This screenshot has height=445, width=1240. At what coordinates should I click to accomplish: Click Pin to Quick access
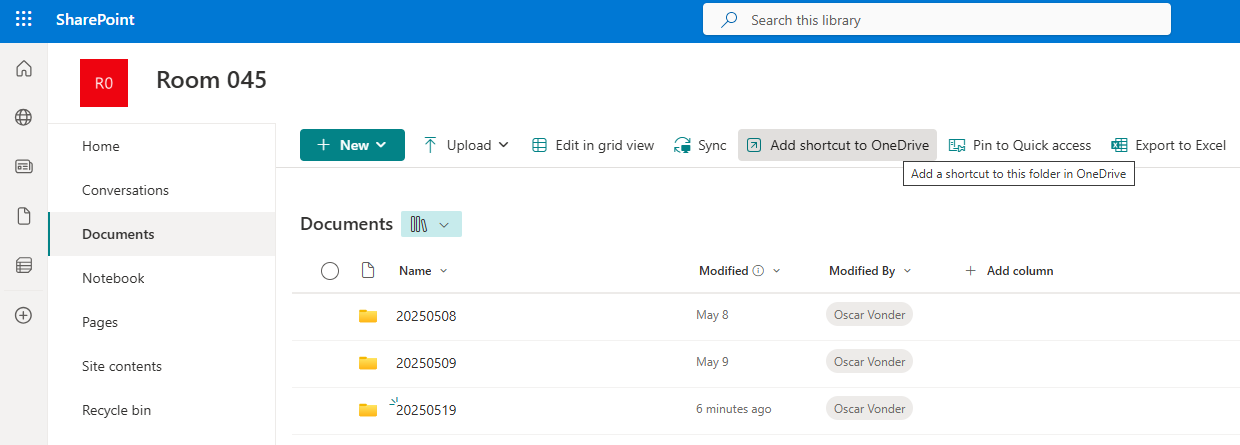tap(1020, 145)
